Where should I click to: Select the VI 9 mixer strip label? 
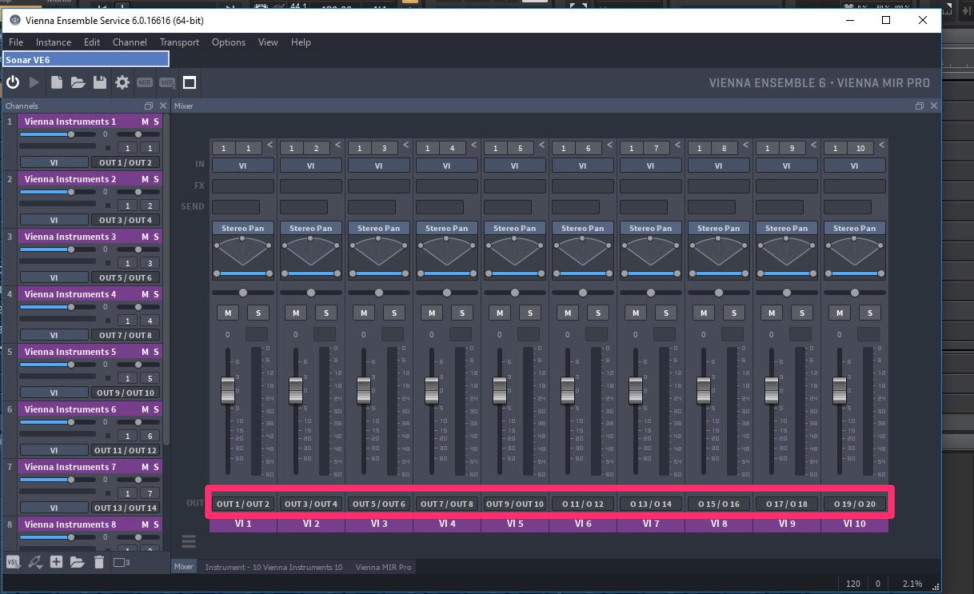(x=786, y=524)
